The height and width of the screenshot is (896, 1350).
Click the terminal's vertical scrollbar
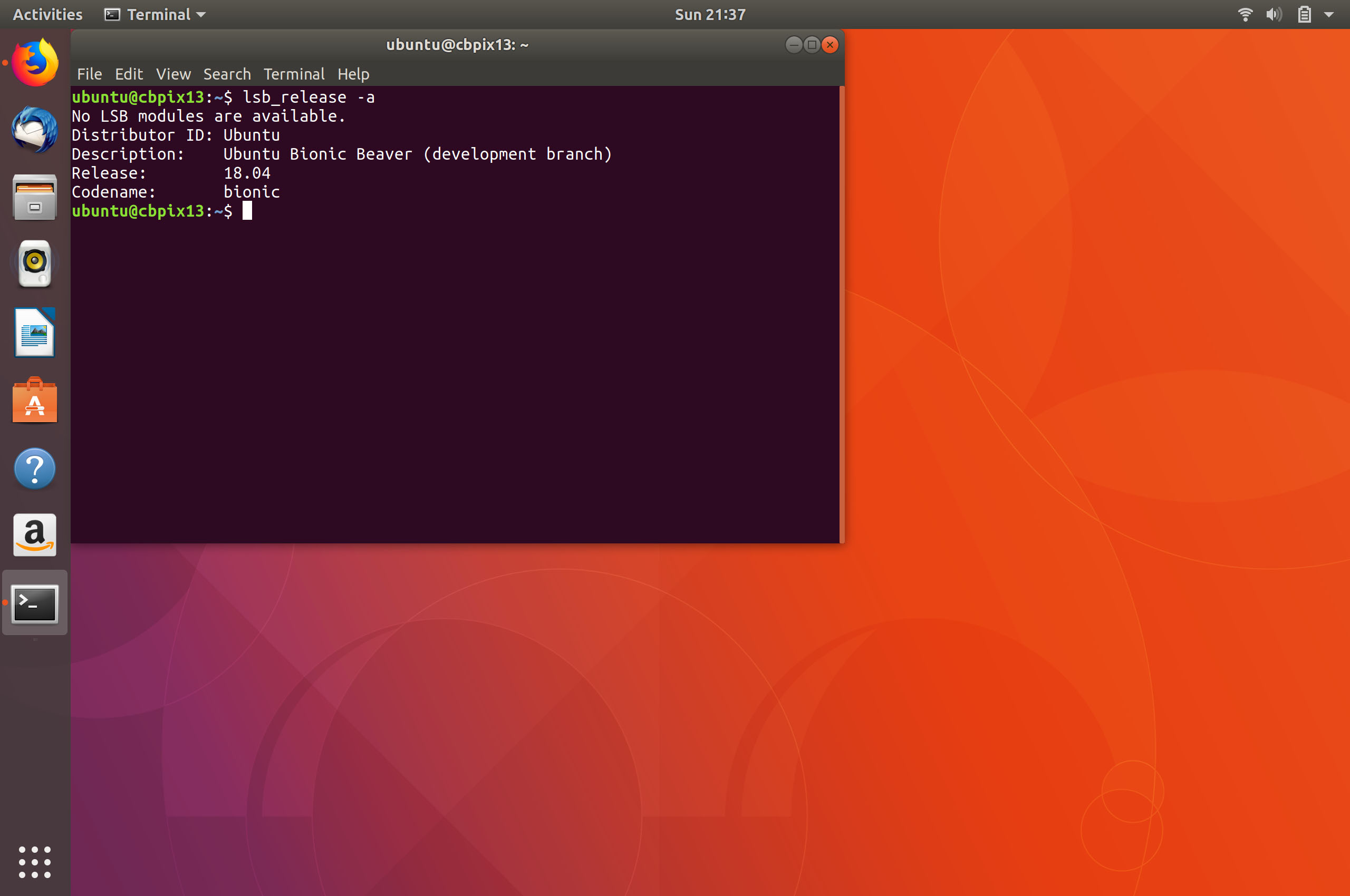click(x=842, y=314)
